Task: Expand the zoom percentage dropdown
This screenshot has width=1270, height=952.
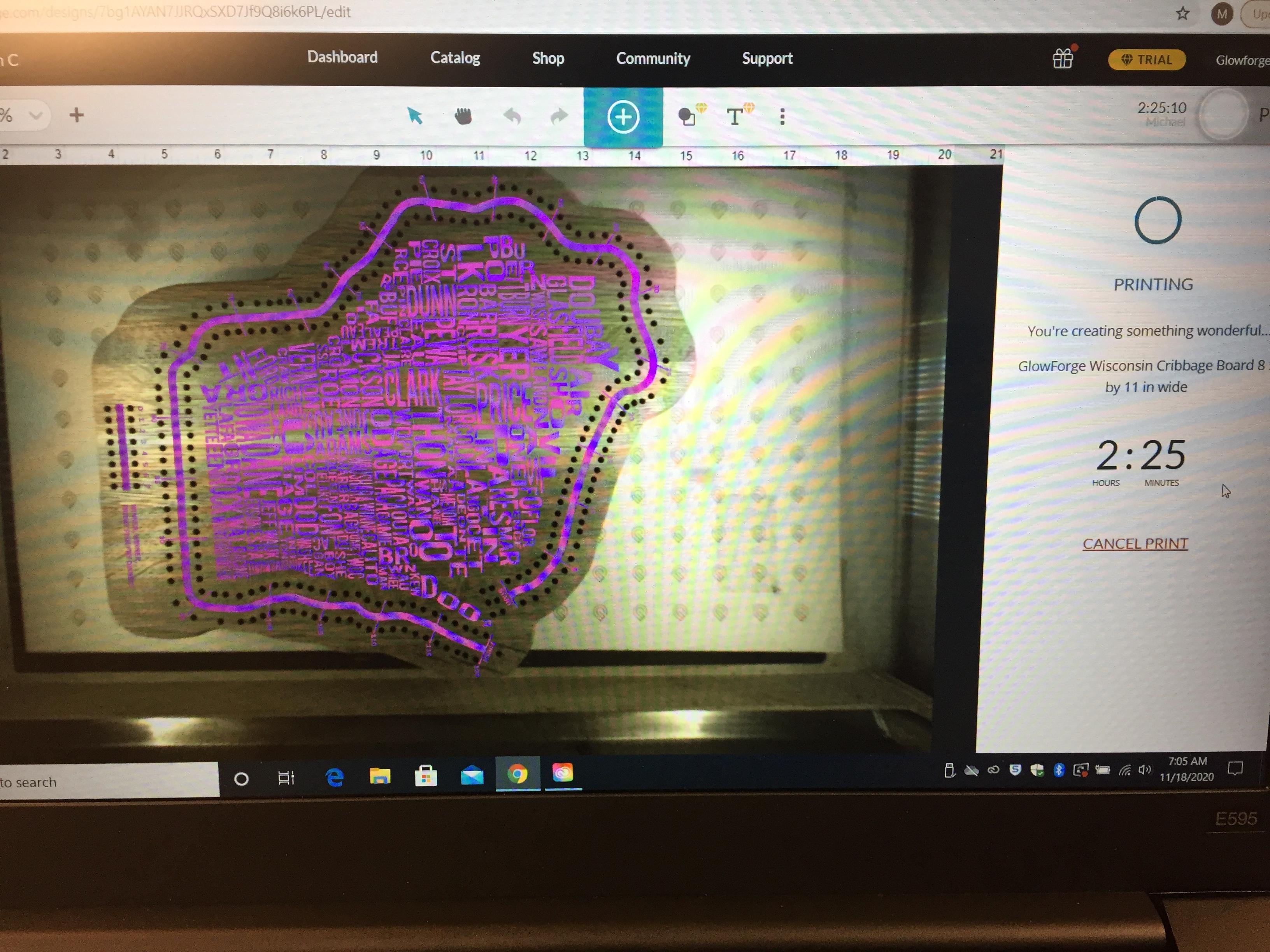Action: [x=35, y=115]
